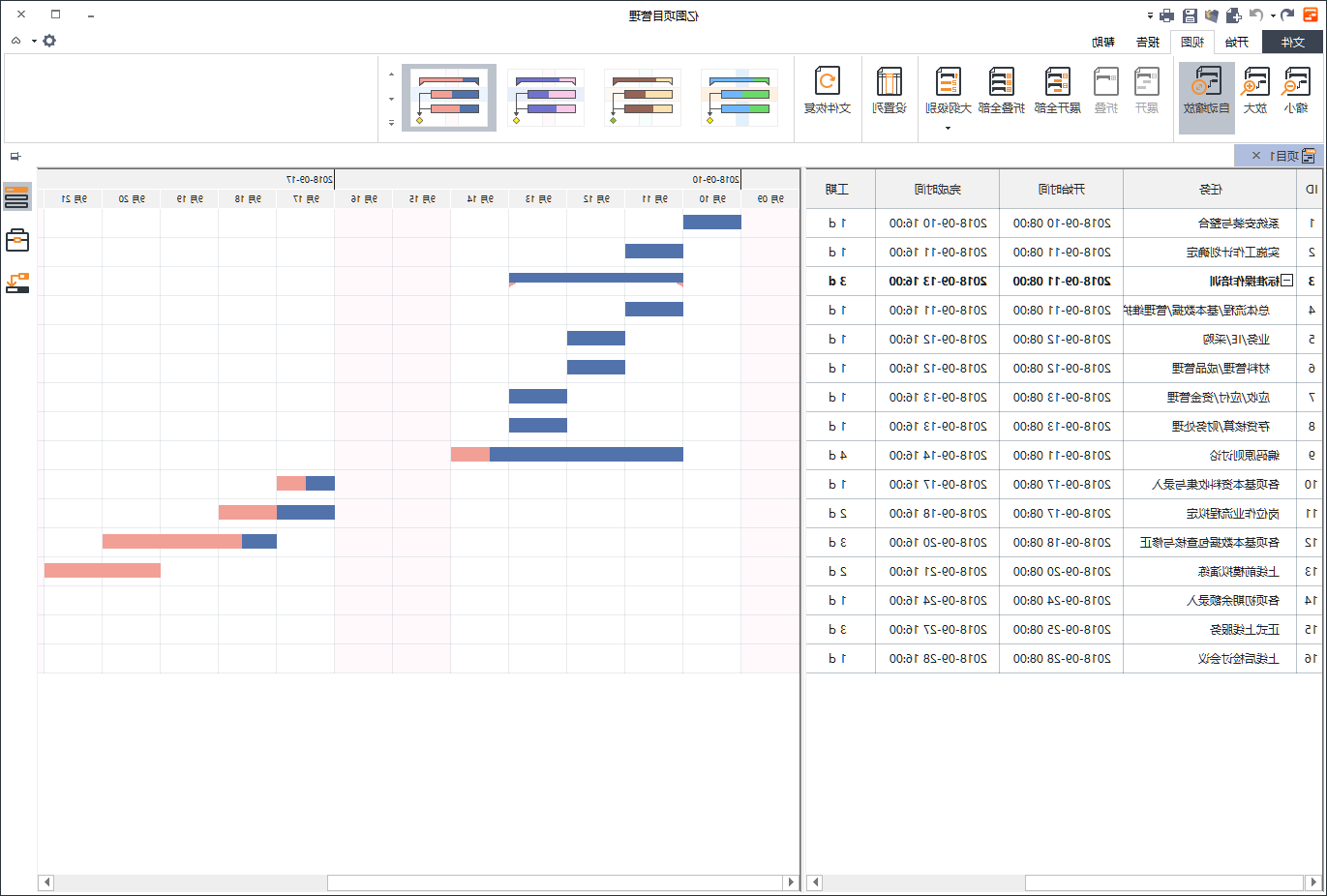Image resolution: width=1327 pixels, height=896 pixels.
Task: Click the 完成时间 column header
Action: [x=938, y=190]
